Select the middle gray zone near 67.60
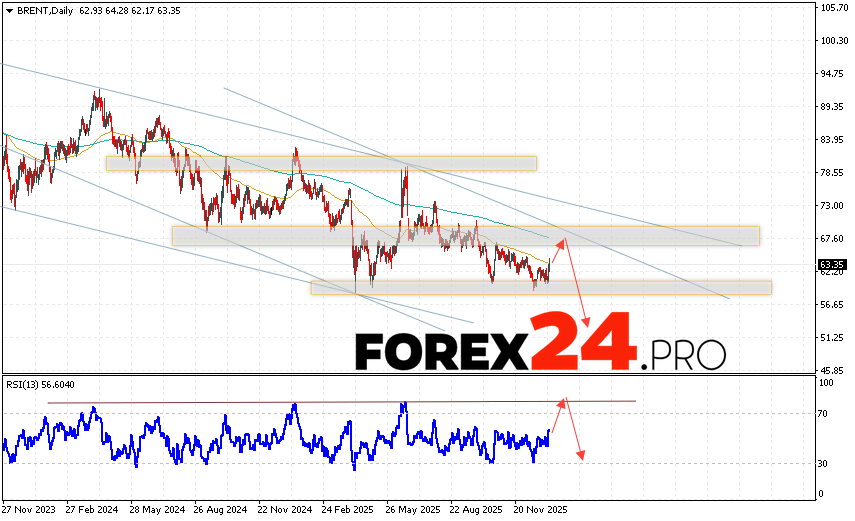Viewport: 855px width, 521px height. coord(465,235)
